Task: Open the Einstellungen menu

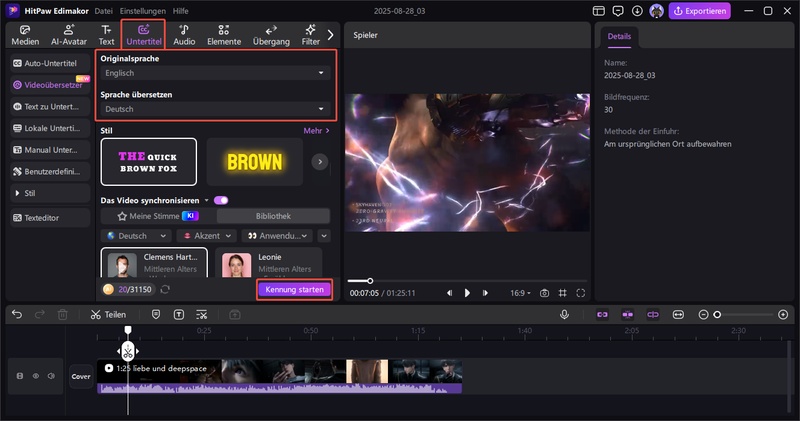Action: point(142,11)
